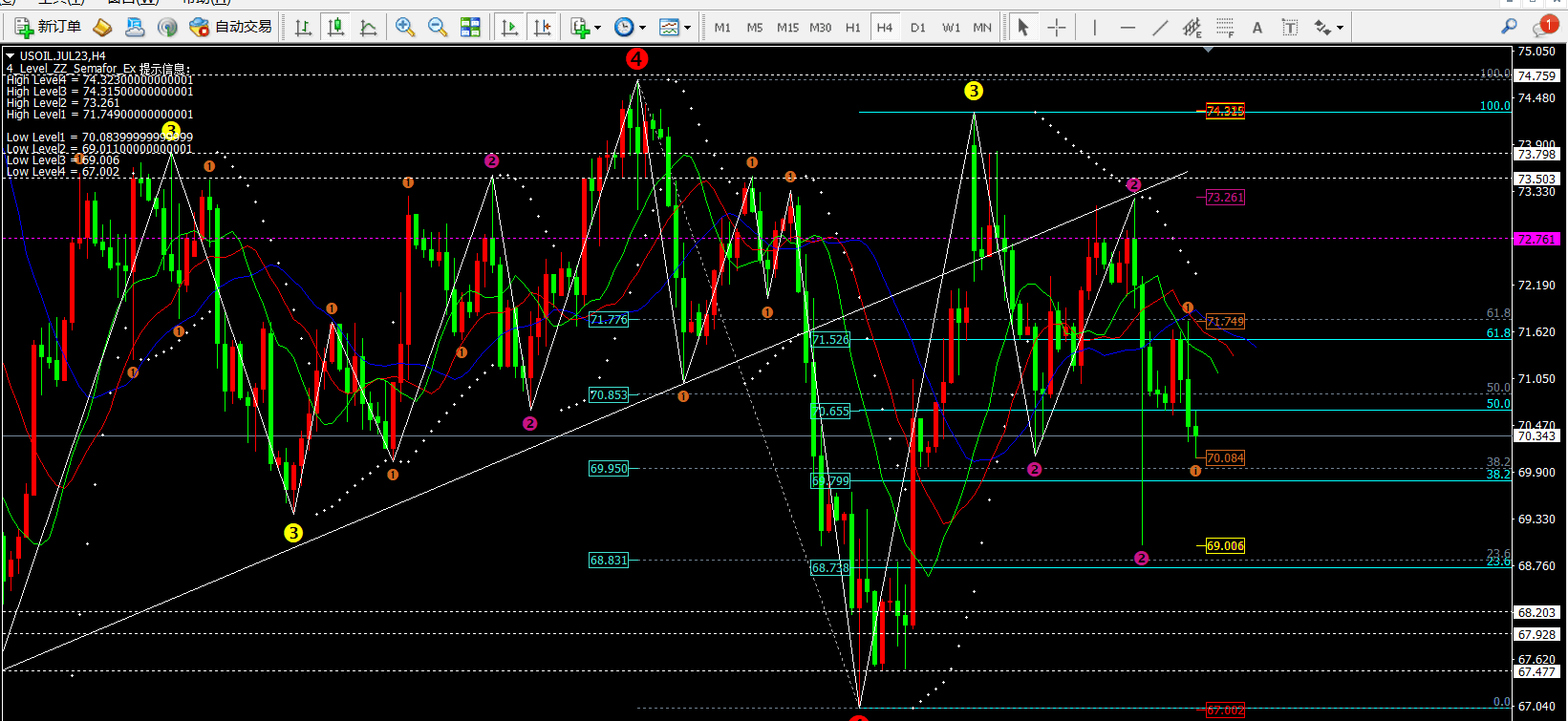Open the virtual hosting cloud icon
This screenshot has height=721, width=1568.
tap(135, 27)
